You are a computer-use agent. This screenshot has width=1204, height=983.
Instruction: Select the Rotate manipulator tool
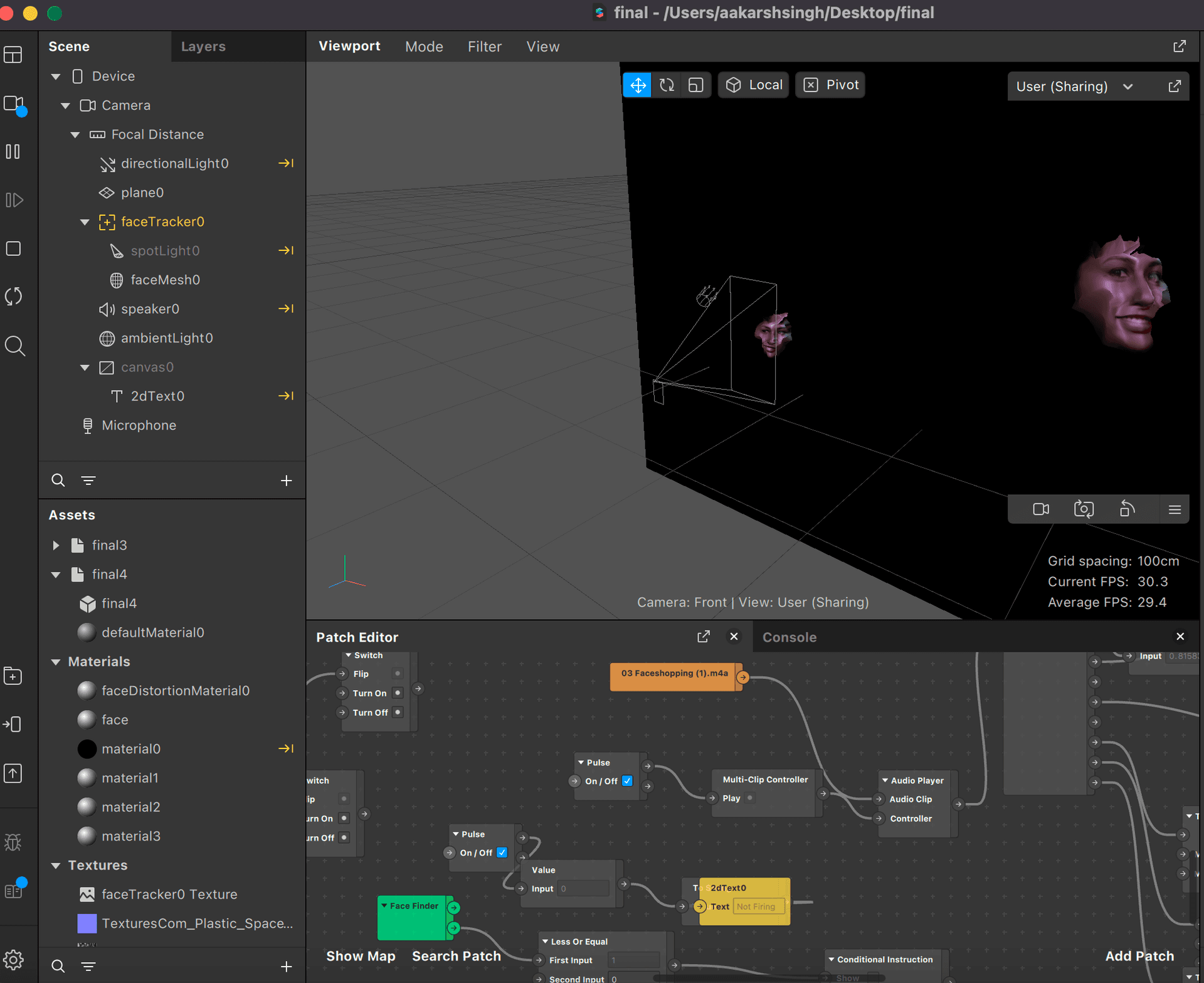tap(667, 85)
